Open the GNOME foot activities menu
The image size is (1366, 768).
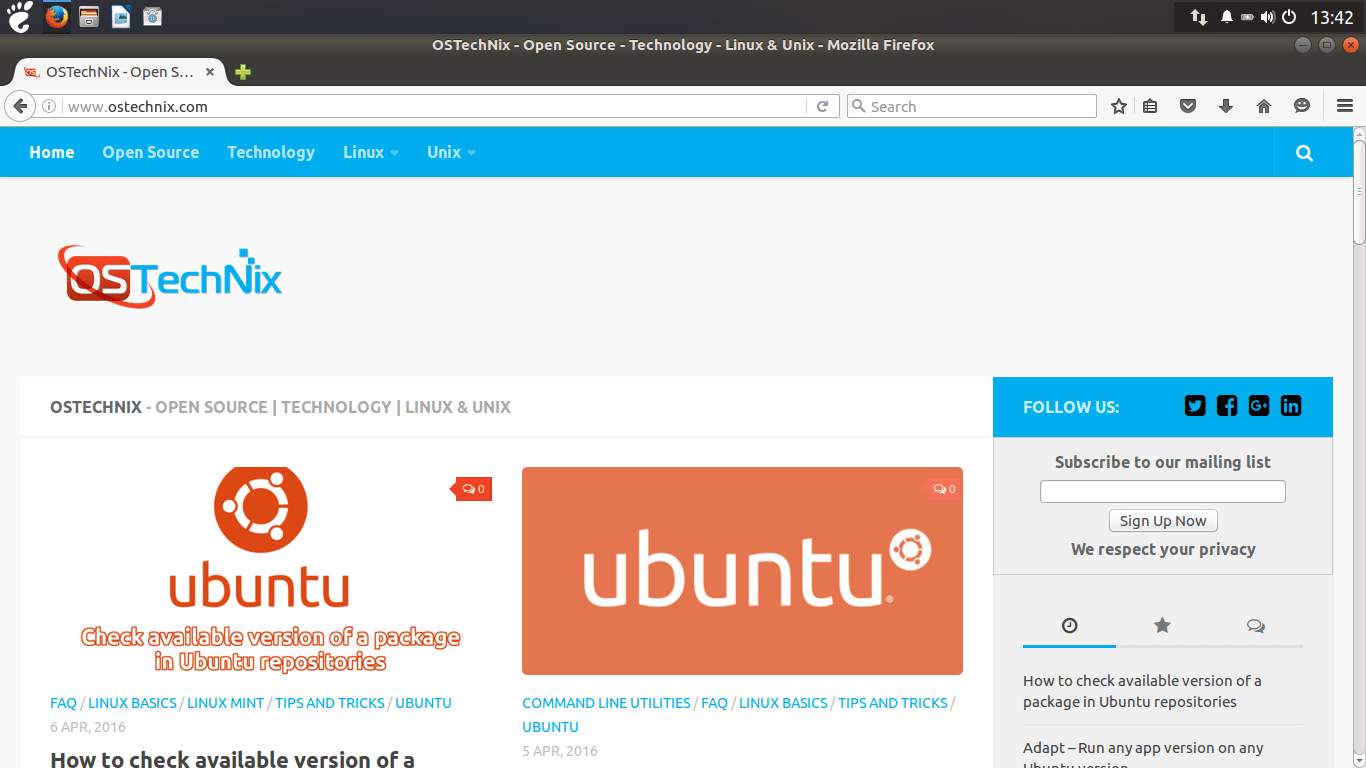click(x=19, y=16)
